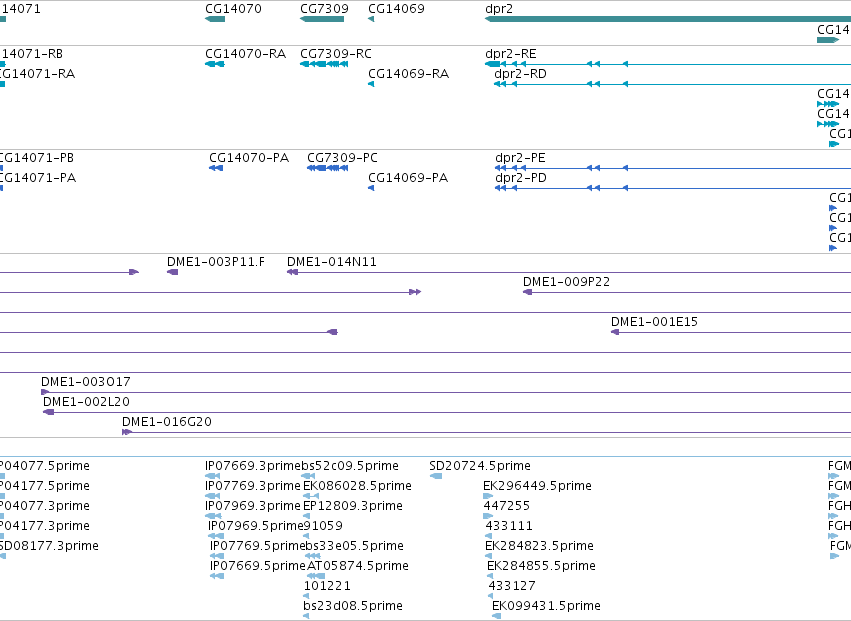851x621 pixels.
Task: Click the EK099431.5prime arrow glyph
Action: tap(496, 616)
